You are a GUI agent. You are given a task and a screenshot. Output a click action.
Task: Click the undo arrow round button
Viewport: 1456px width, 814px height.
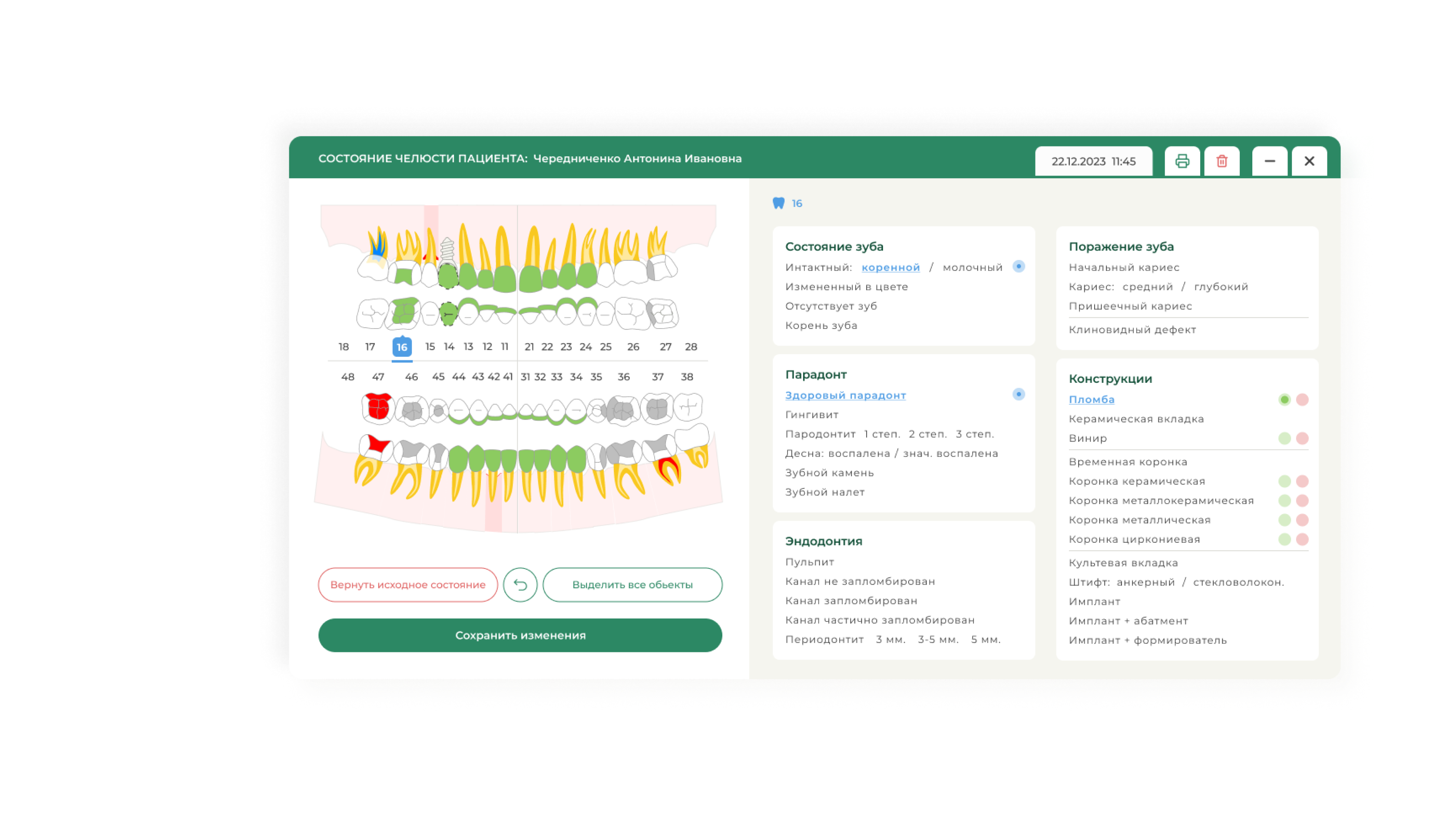click(x=520, y=585)
